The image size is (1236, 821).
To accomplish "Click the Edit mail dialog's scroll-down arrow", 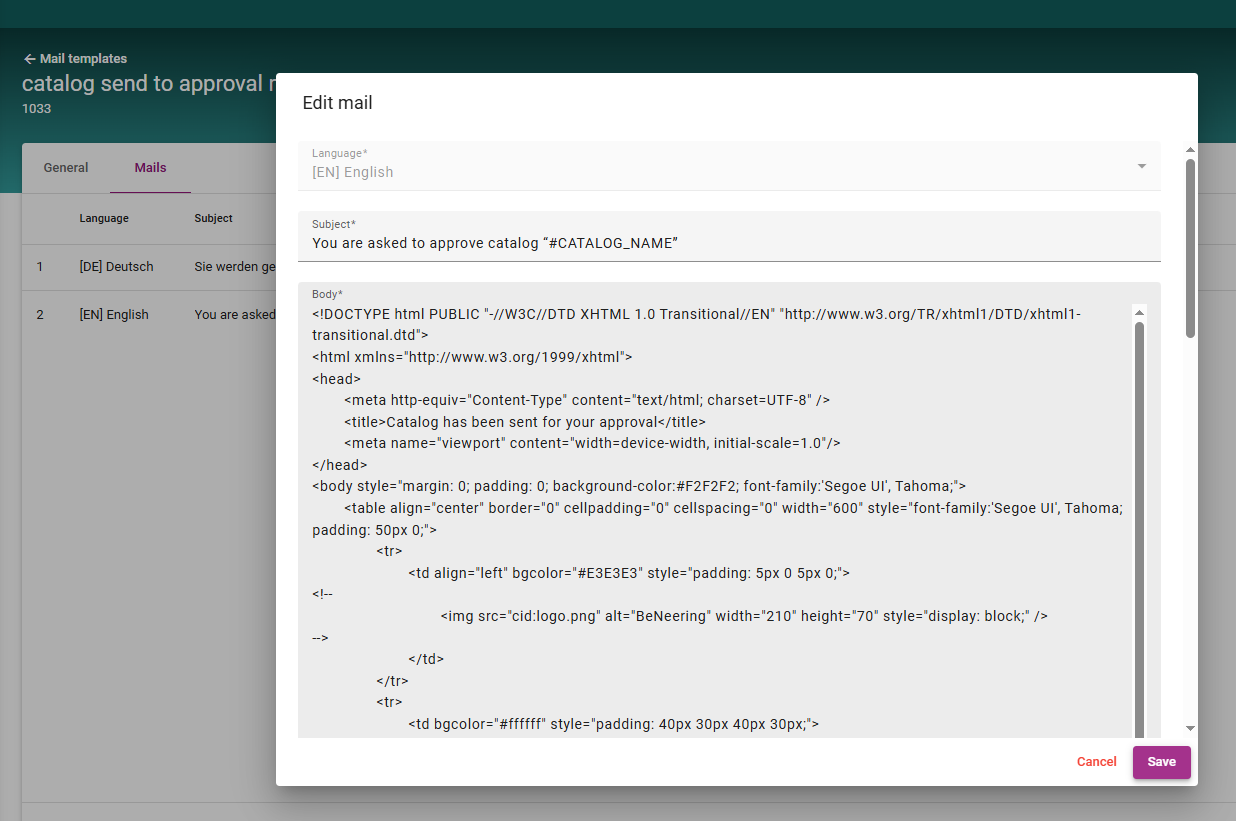I will point(1190,728).
